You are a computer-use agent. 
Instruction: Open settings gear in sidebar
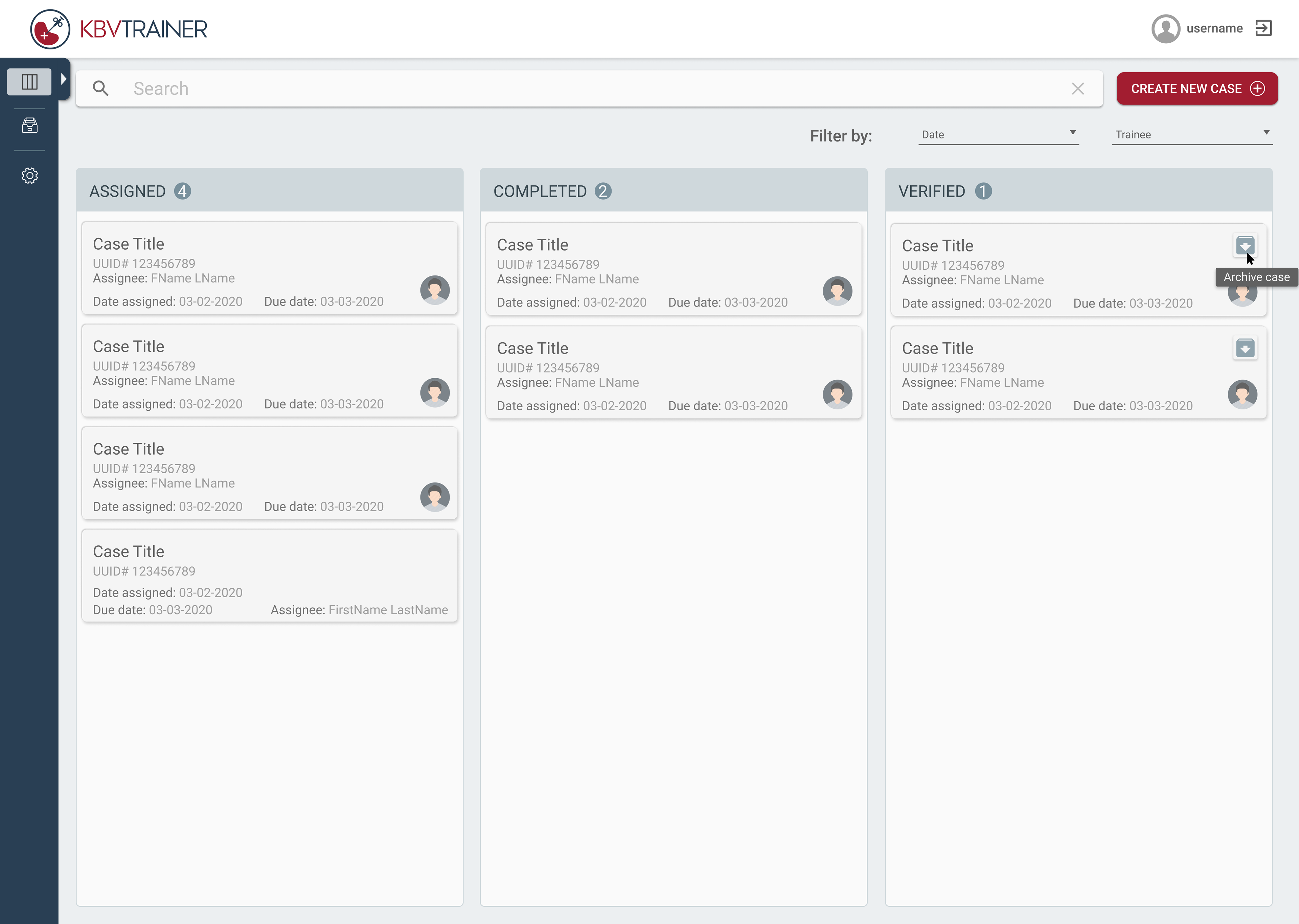coord(29,175)
